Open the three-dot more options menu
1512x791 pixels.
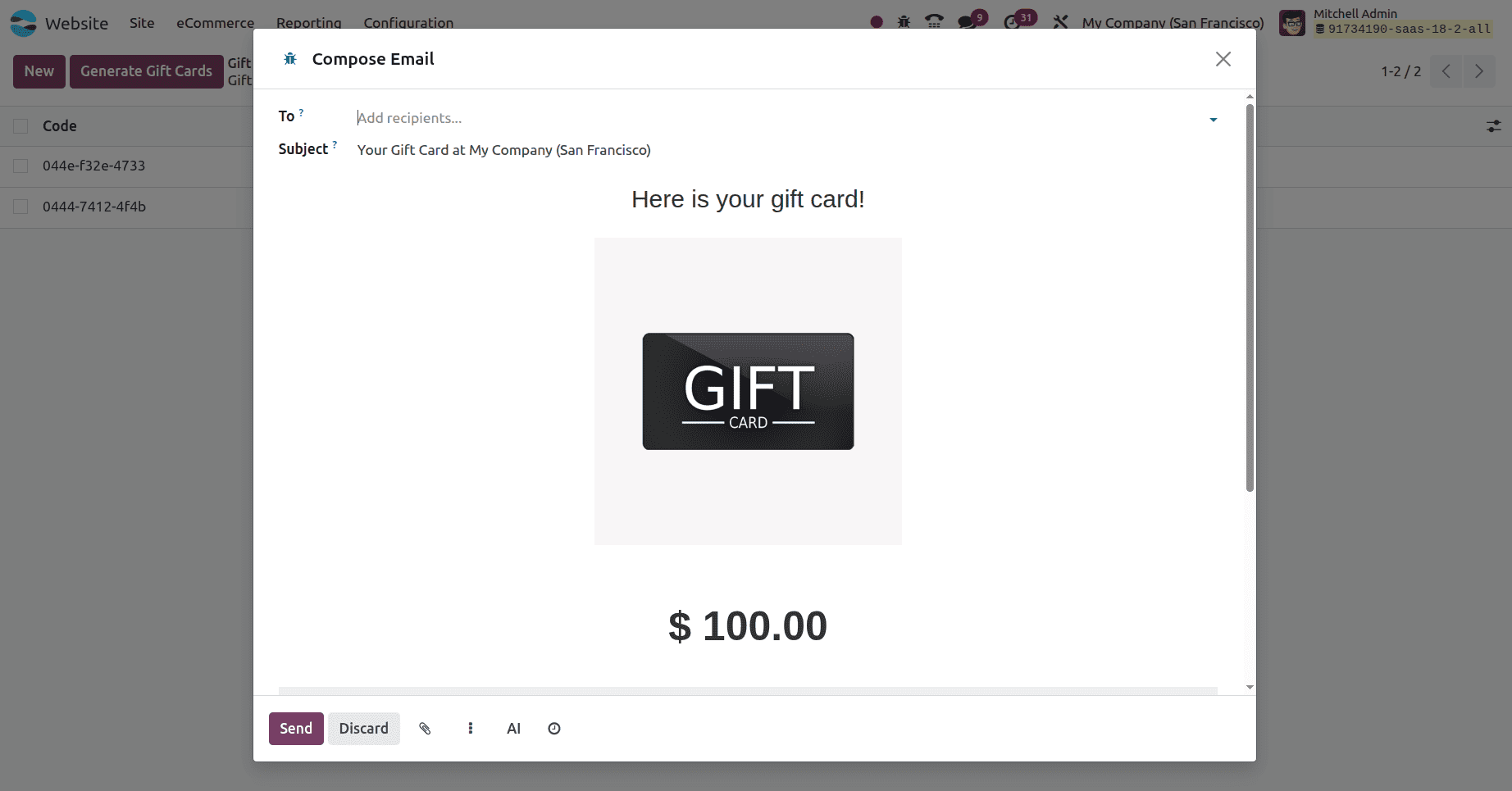point(470,729)
